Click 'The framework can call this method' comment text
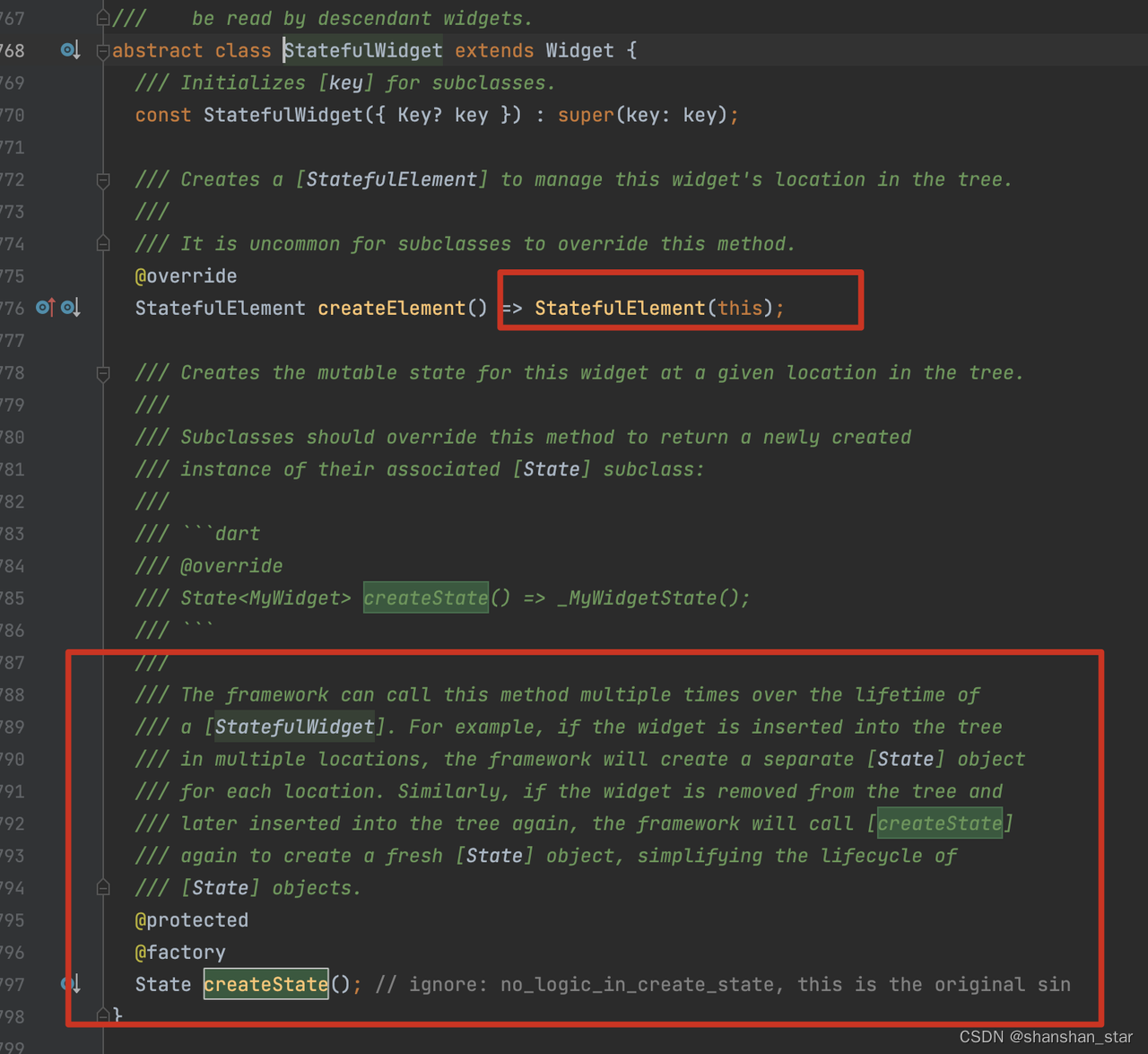The image size is (1148, 1054). pos(375,694)
